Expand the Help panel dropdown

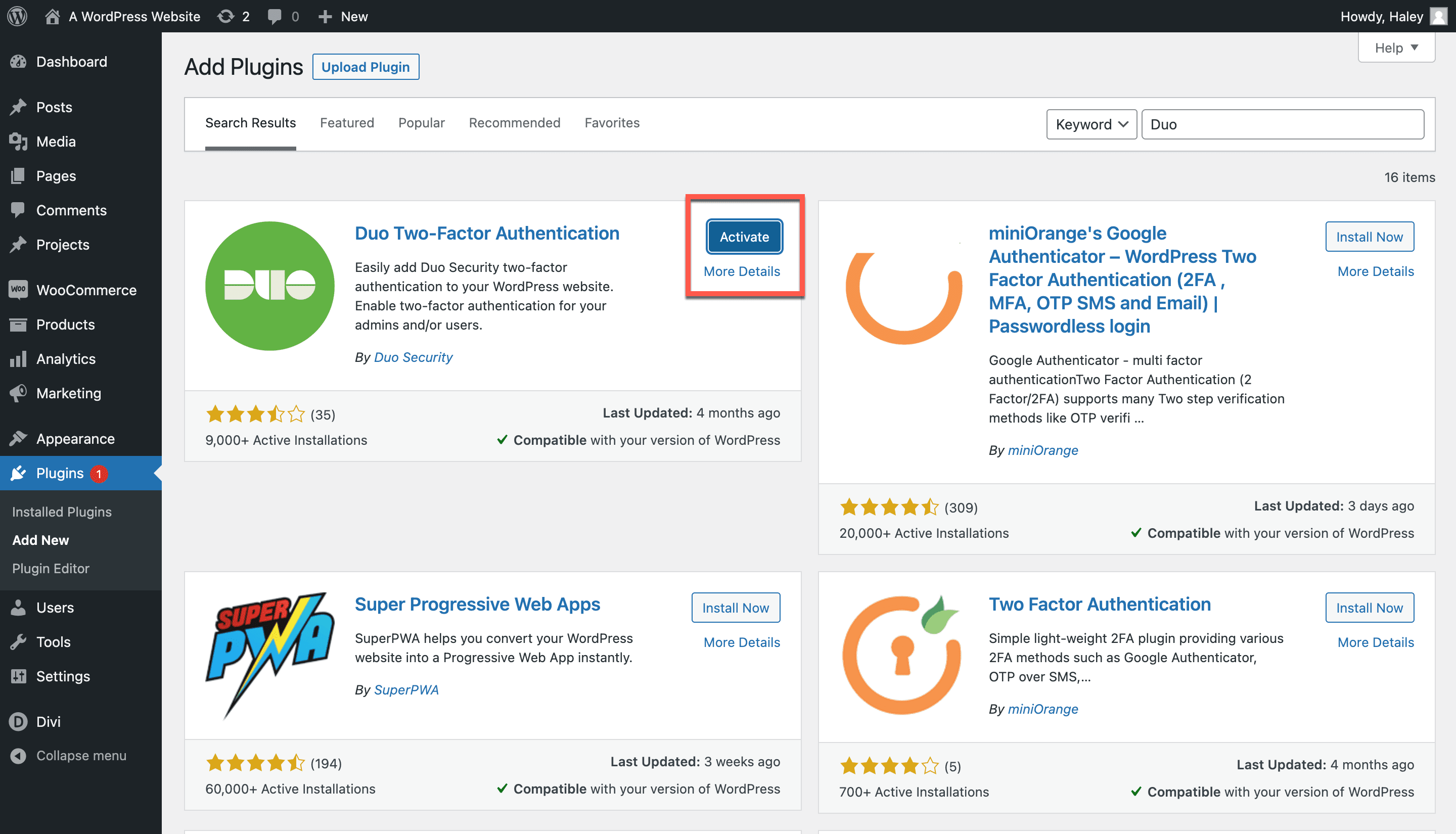(1395, 48)
